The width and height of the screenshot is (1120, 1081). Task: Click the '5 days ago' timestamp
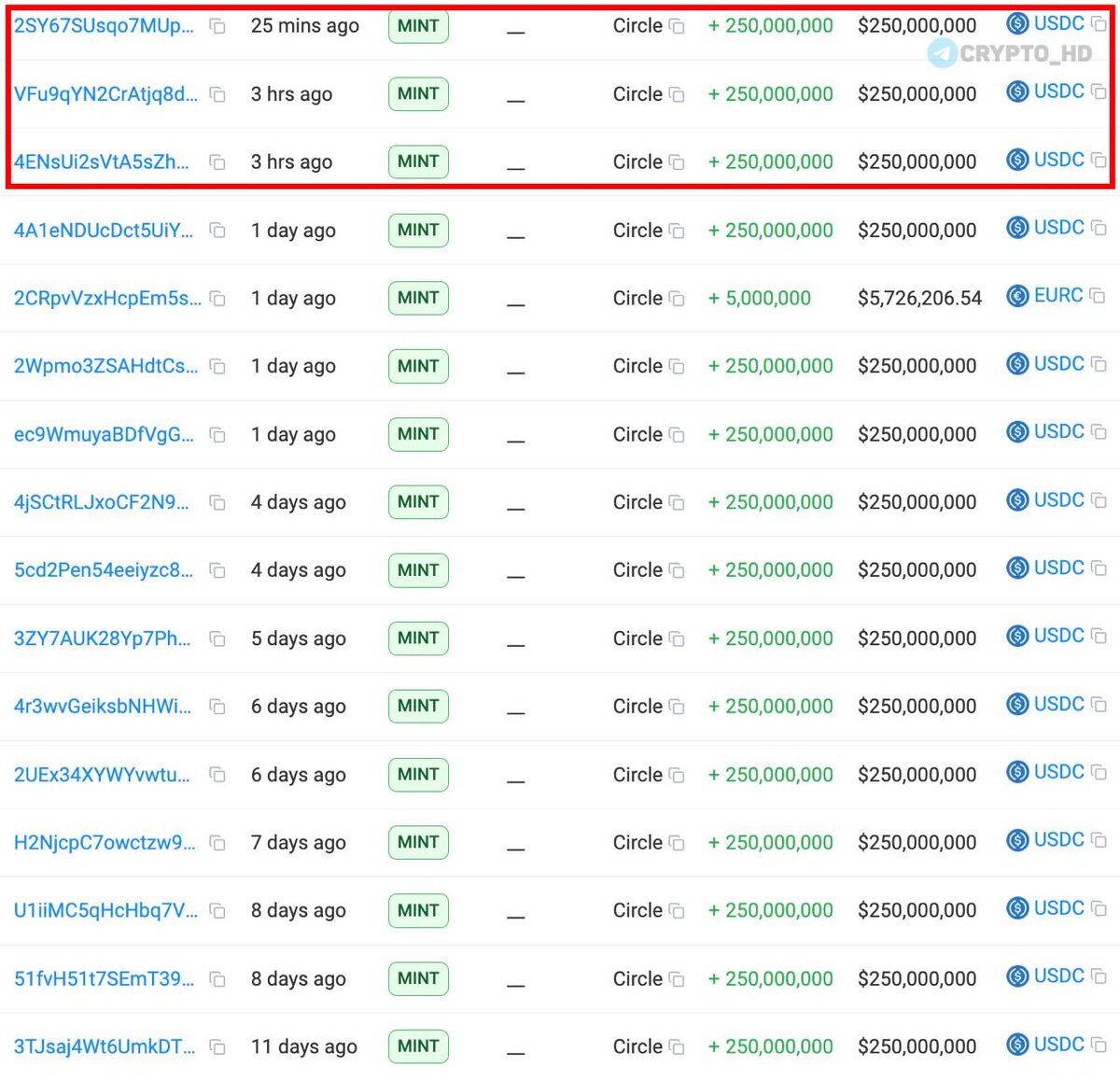coord(299,639)
